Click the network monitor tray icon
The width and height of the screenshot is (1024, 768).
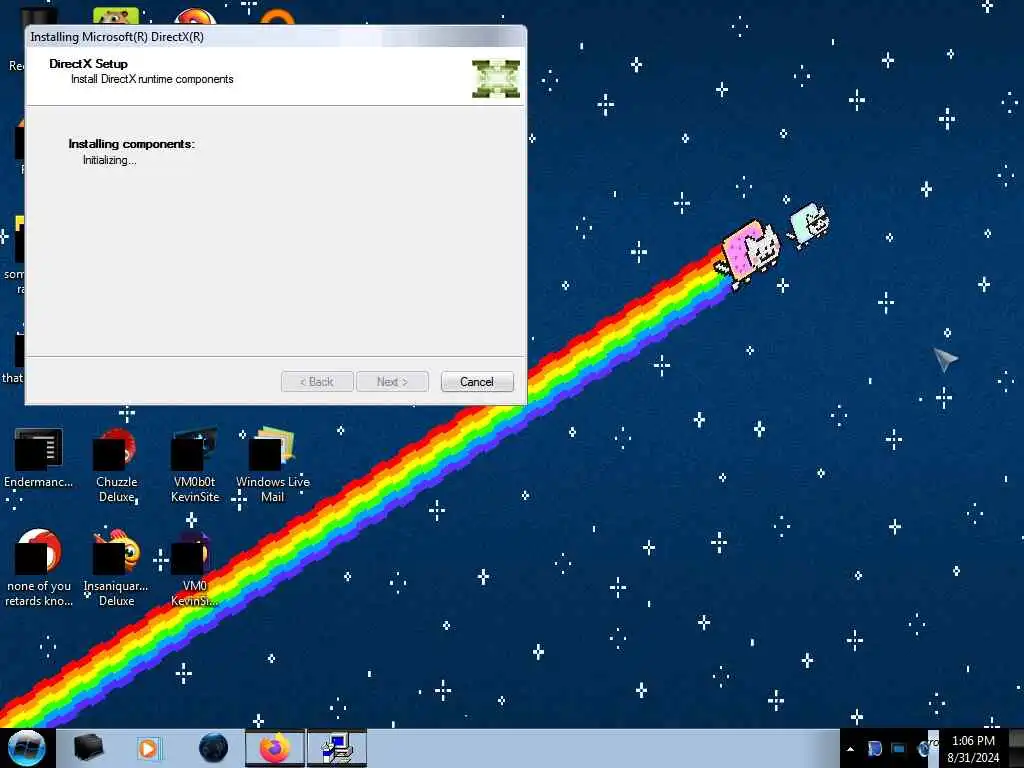[x=899, y=748]
